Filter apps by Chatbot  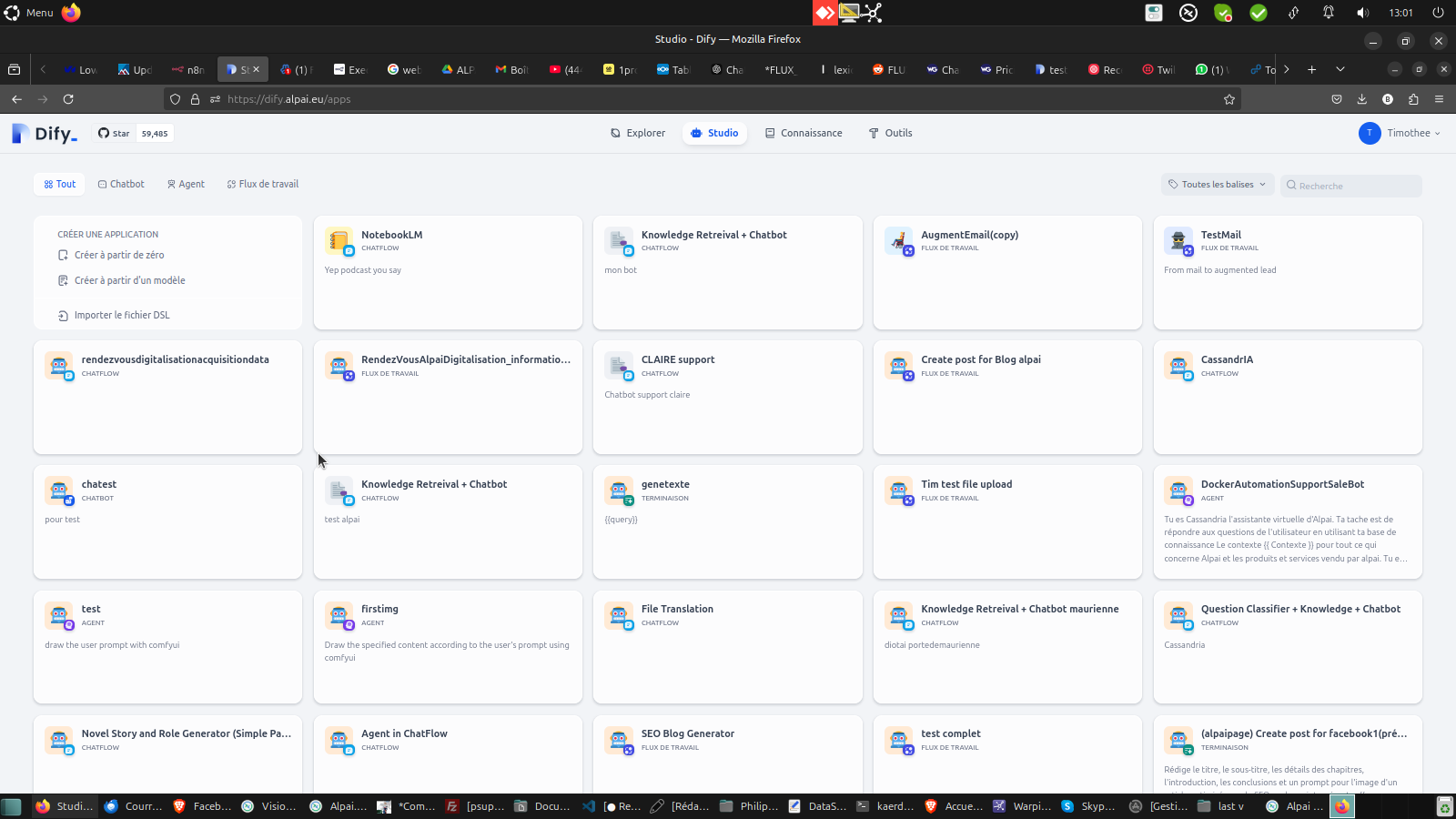tap(121, 184)
